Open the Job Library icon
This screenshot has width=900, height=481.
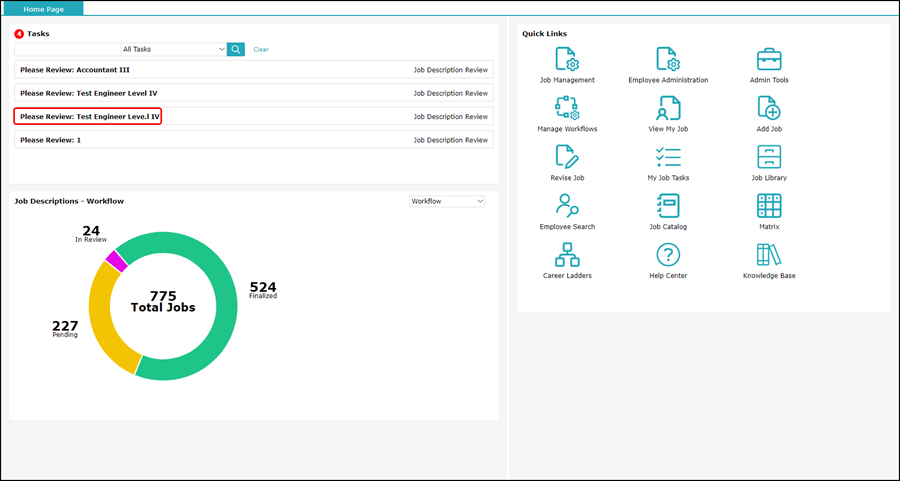(768, 157)
